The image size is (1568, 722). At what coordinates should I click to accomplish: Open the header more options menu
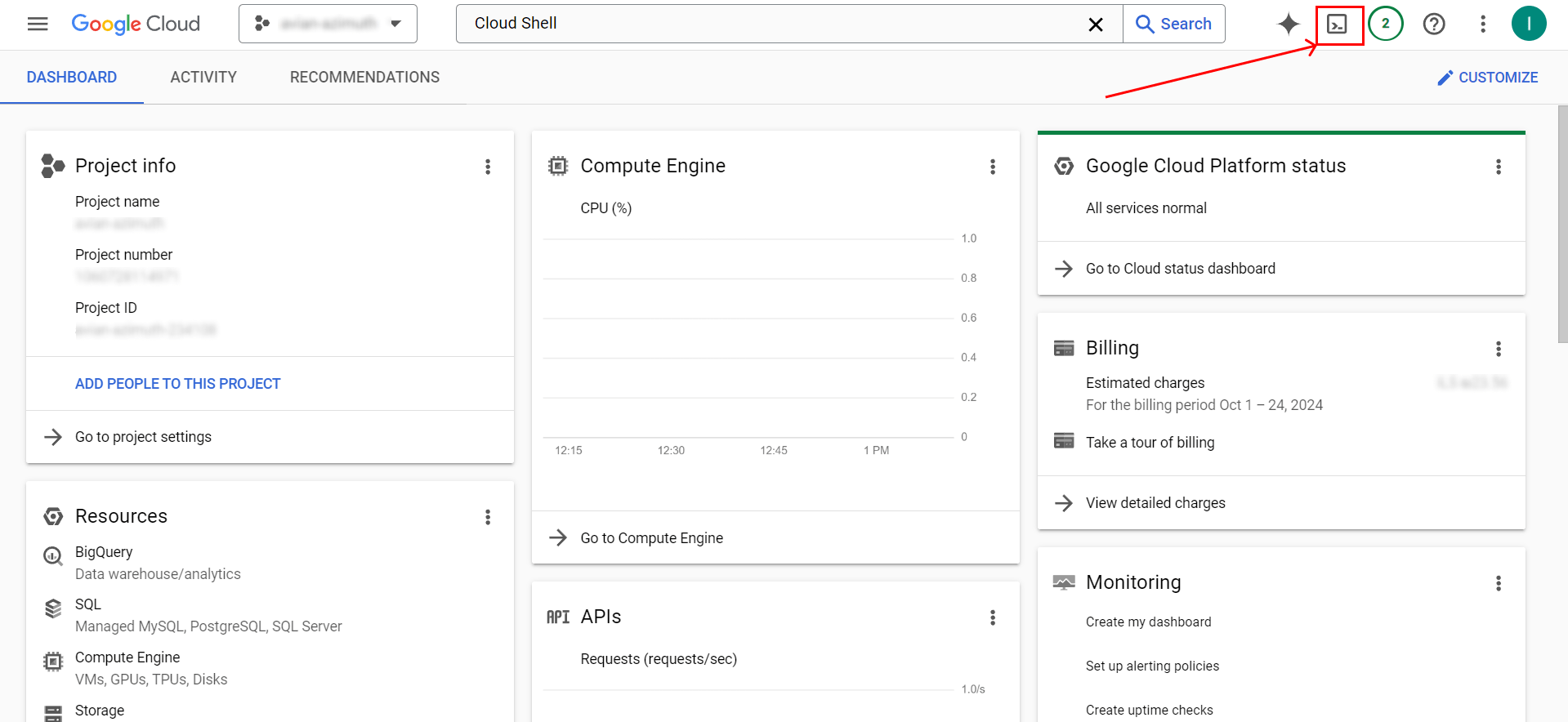click(1483, 24)
